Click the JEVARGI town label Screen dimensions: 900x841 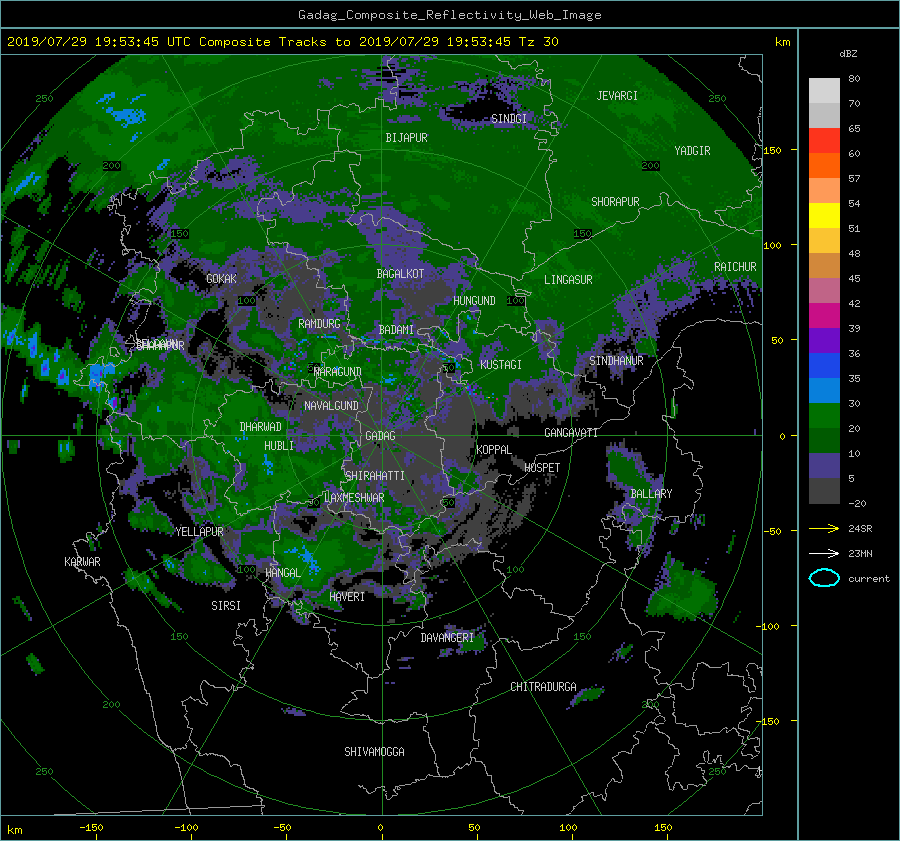(617, 96)
